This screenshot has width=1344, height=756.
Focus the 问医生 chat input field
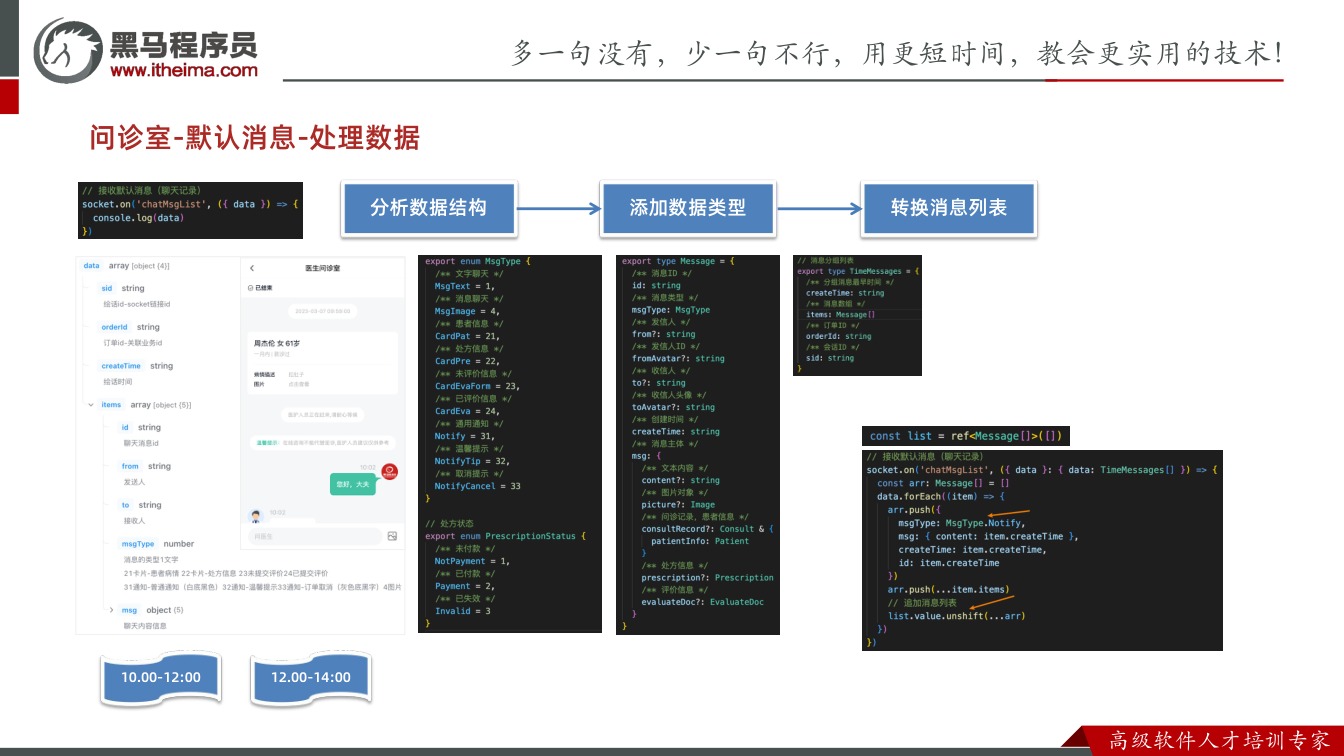point(314,537)
